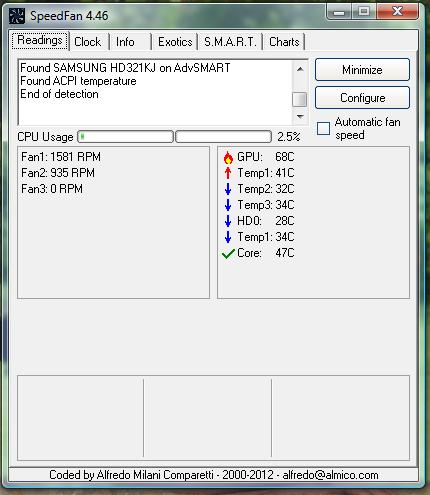Select the Exotics tab
Screen dimensions: 430x495
pos(175,42)
